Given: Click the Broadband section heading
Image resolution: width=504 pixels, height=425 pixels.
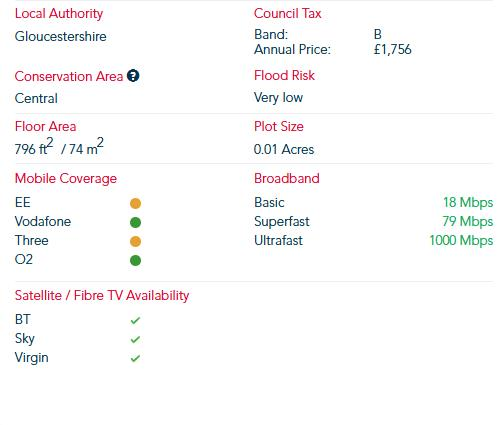Looking at the screenshot, I should click(287, 178).
